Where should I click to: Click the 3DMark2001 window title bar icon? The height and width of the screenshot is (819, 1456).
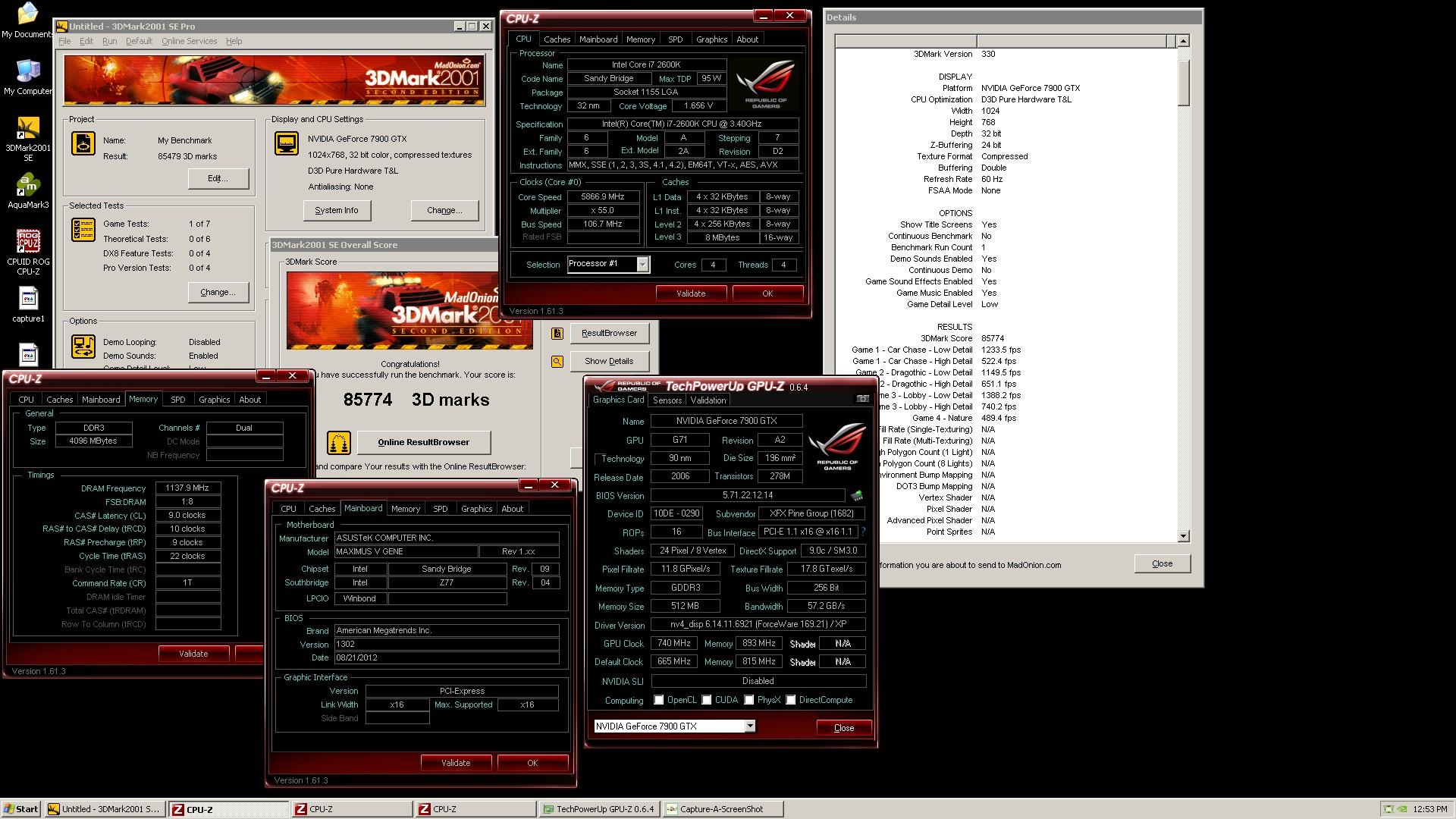coord(62,27)
